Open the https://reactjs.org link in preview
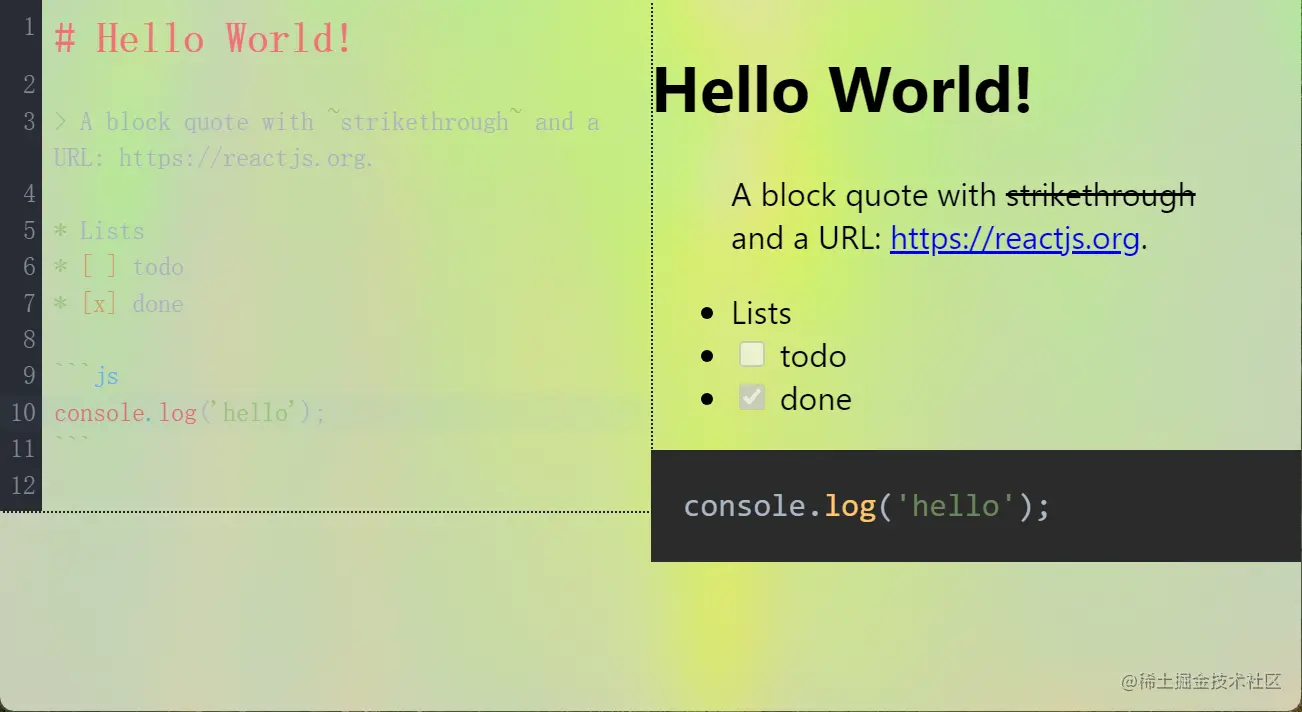The width and height of the screenshot is (1302, 712). click(x=1014, y=239)
